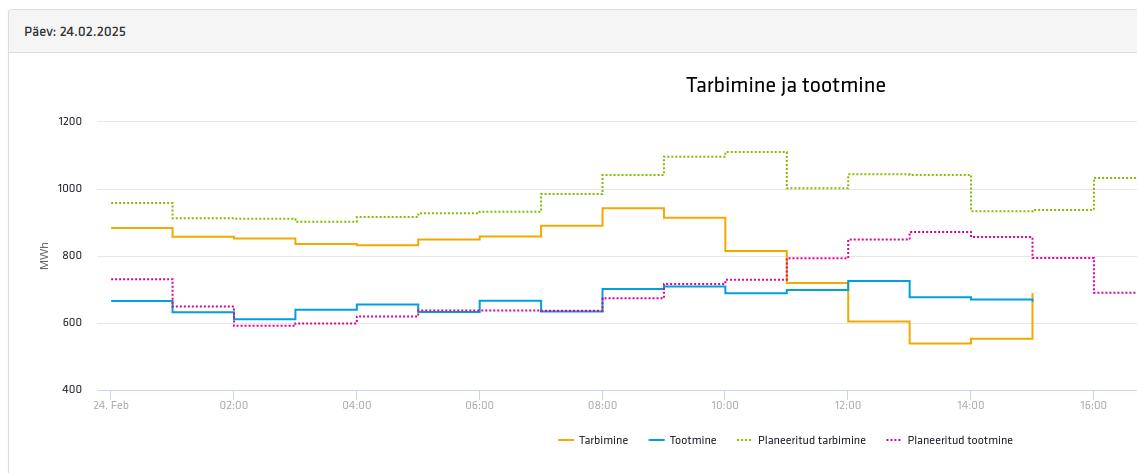Click the chart title Tarbimine ja tootmine
This screenshot has height=473, width=1137.
(785, 85)
